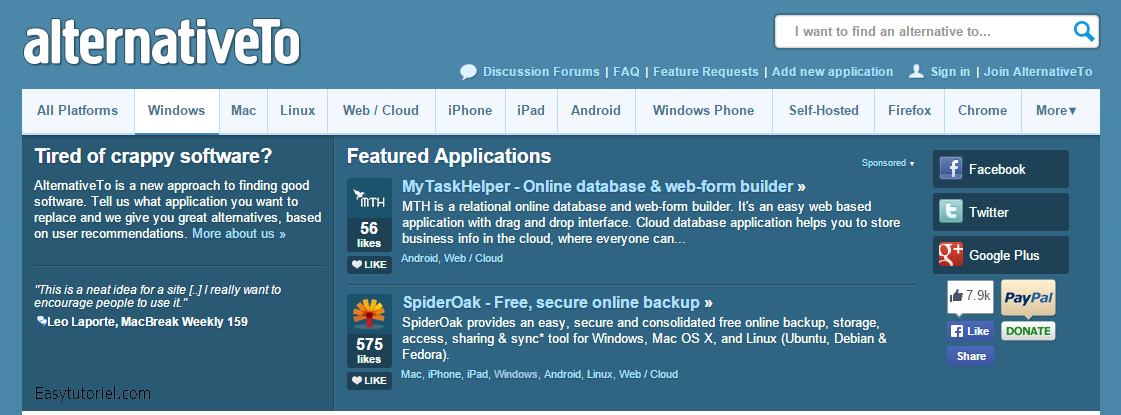Click SpiderOak's Linux platform tag

click(x=600, y=374)
